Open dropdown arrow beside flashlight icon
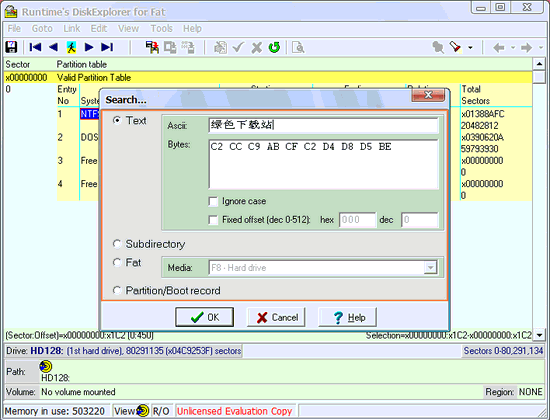Image resolution: width=550 pixels, height=420 pixels. (470, 47)
